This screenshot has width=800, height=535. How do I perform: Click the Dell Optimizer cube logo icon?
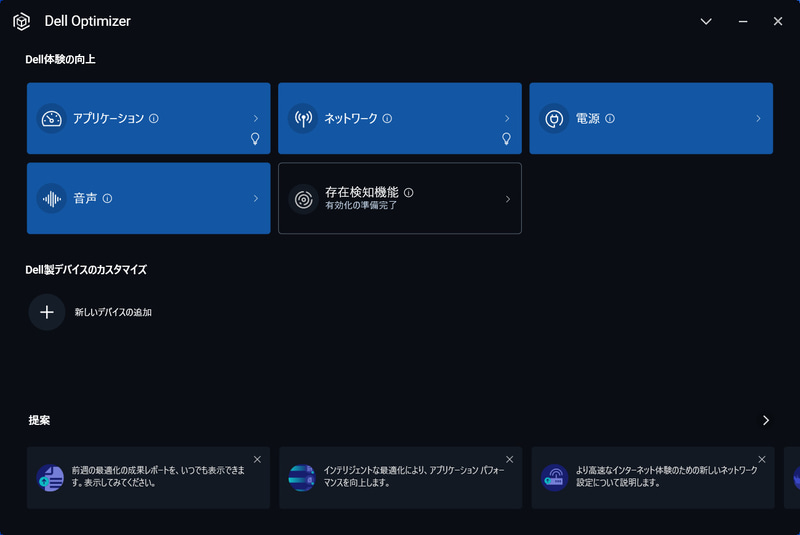21,21
